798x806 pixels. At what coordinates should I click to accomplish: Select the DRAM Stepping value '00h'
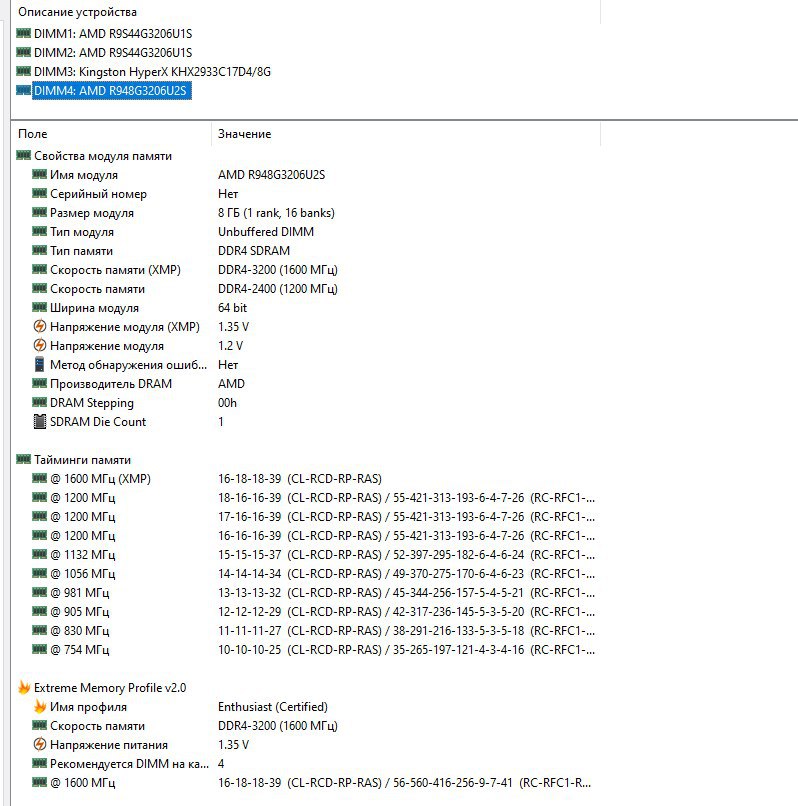point(227,403)
